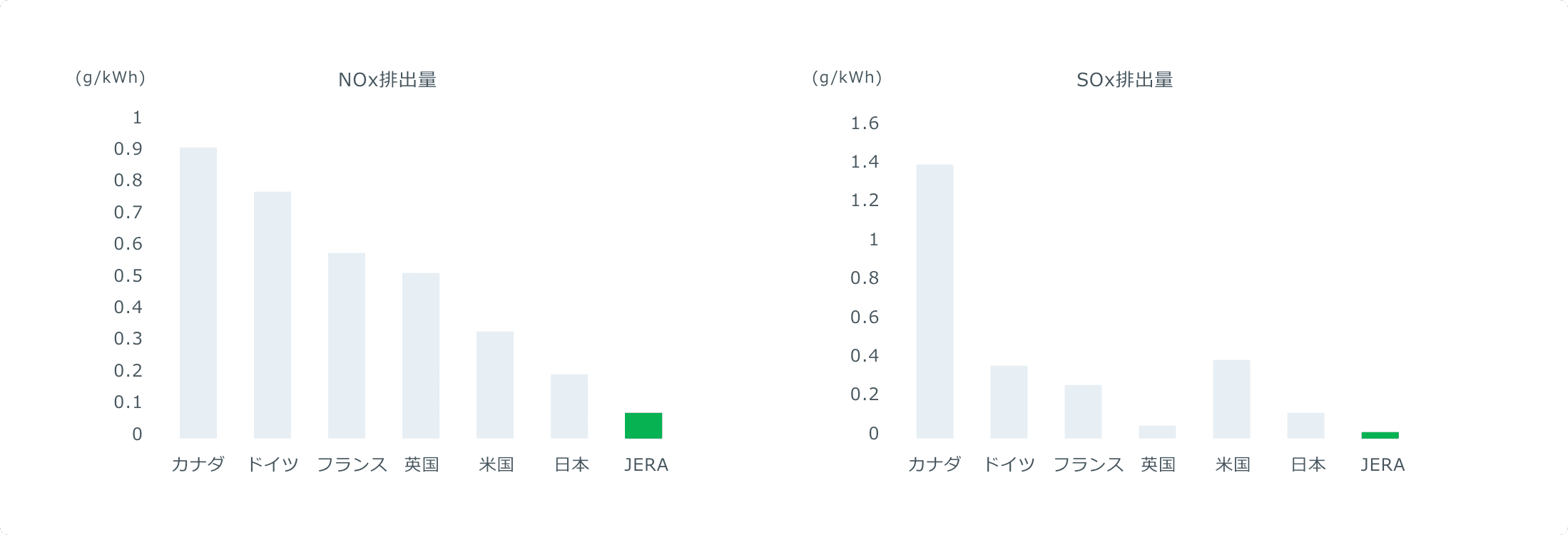Click JERA axis label under SOx chart
This screenshot has width=1568, height=535.
coord(1383,465)
